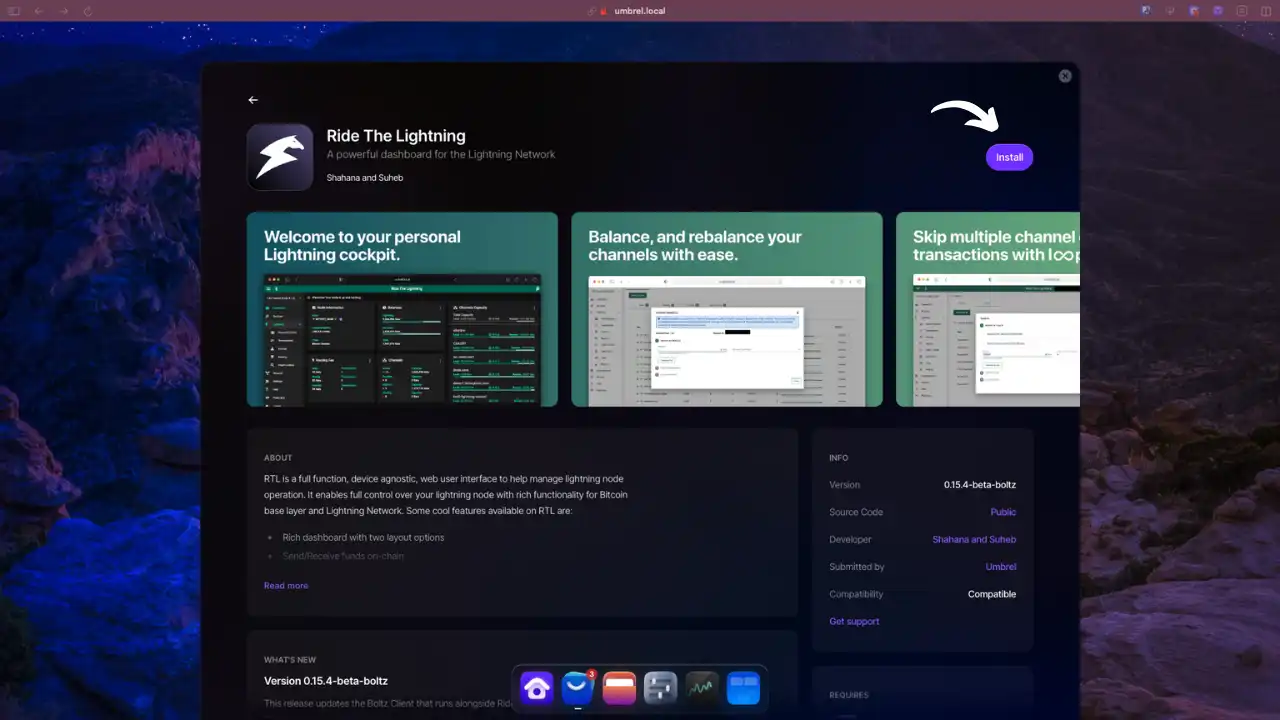Open the Settings sliders icon in the dock
The width and height of the screenshot is (1280, 720).
[660, 688]
